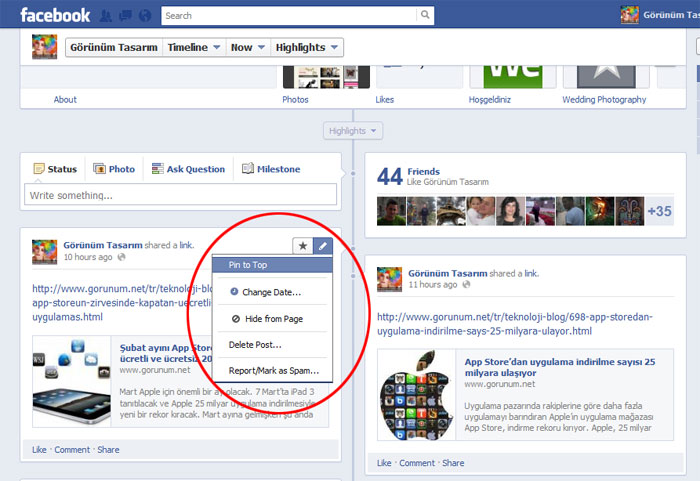
Task: Click the clock icon beside Change Date
Action: pos(234,292)
